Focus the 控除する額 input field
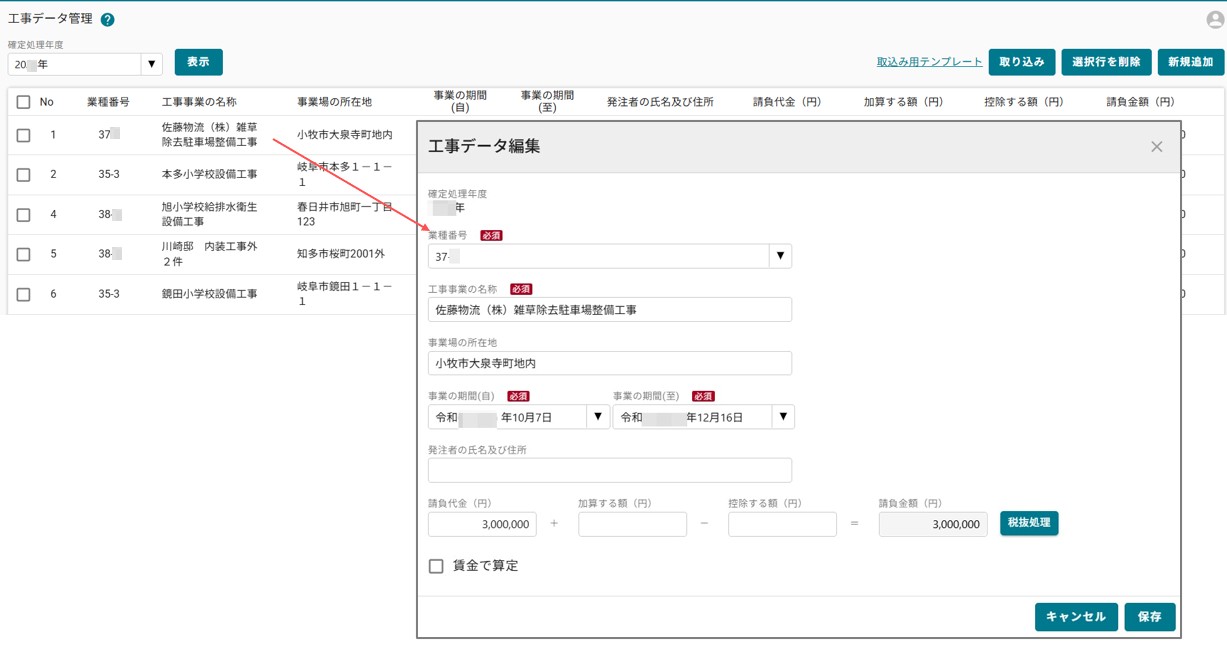The width and height of the screenshot is (1227, 646). coord(782,524)
